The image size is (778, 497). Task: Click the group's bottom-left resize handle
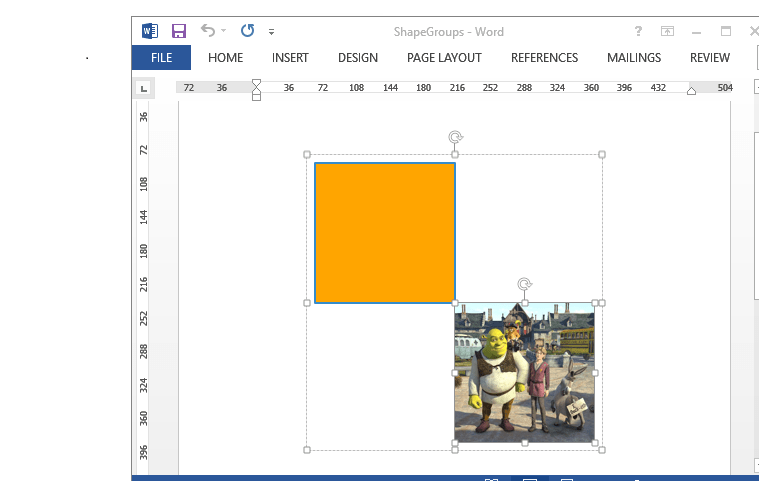[x=307, y=450]
